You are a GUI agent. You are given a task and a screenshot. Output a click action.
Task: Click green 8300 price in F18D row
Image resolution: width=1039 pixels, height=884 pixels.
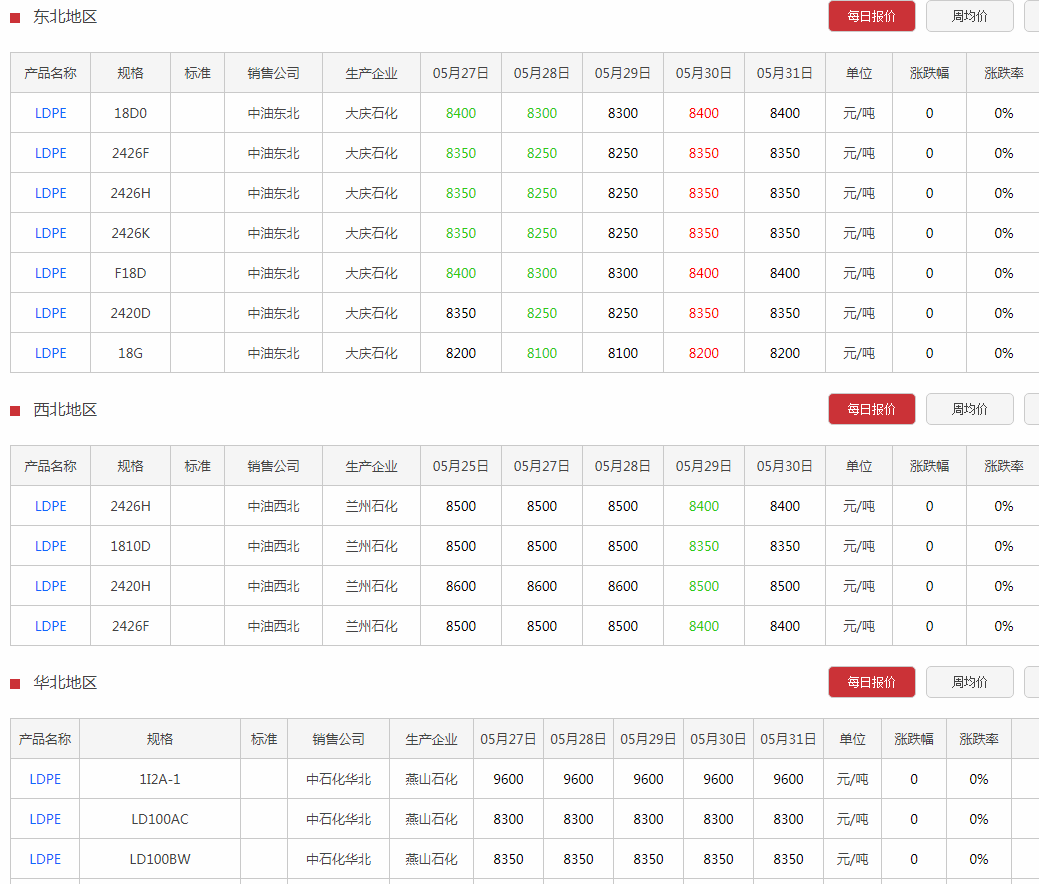(541, 273)
